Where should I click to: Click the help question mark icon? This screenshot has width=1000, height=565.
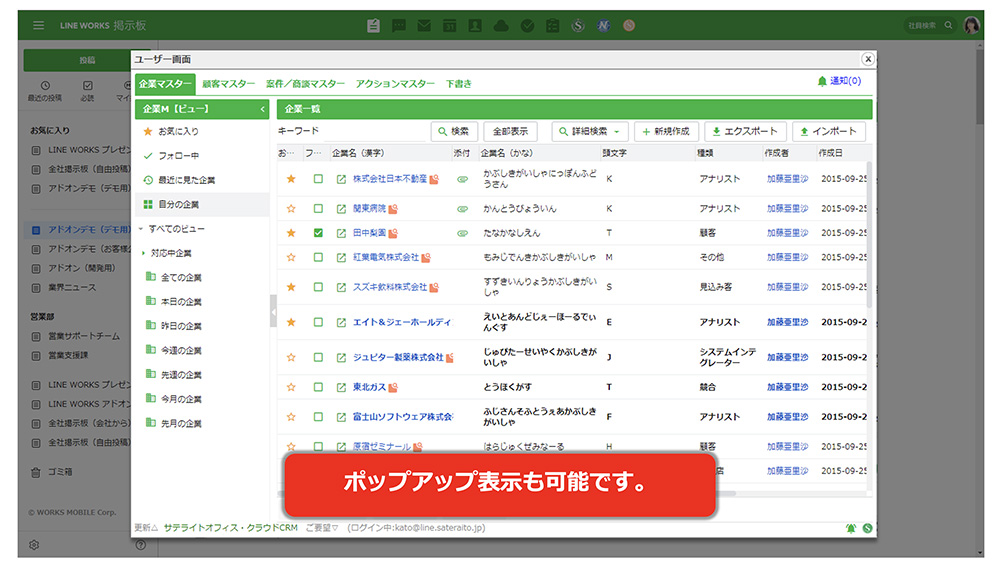tap(140, 545)
